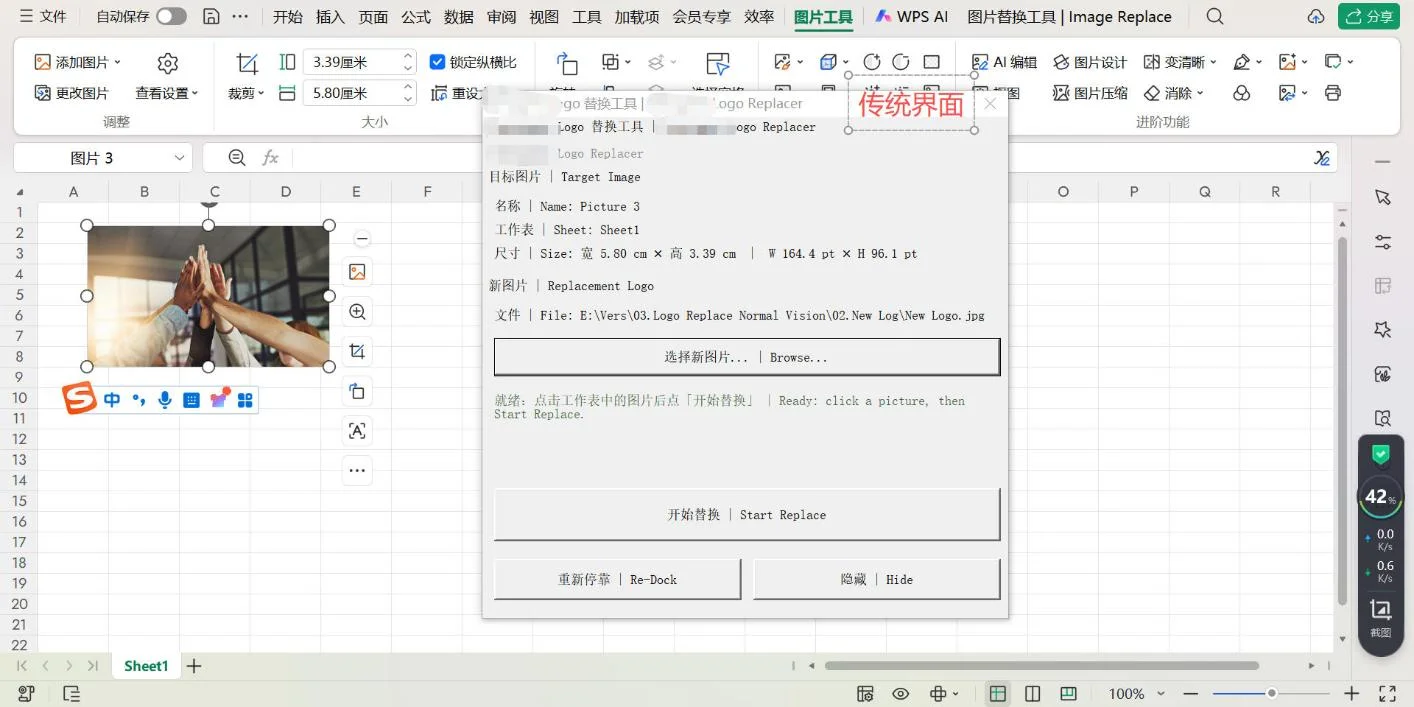Expand the formula bar

coord(1322,158)
